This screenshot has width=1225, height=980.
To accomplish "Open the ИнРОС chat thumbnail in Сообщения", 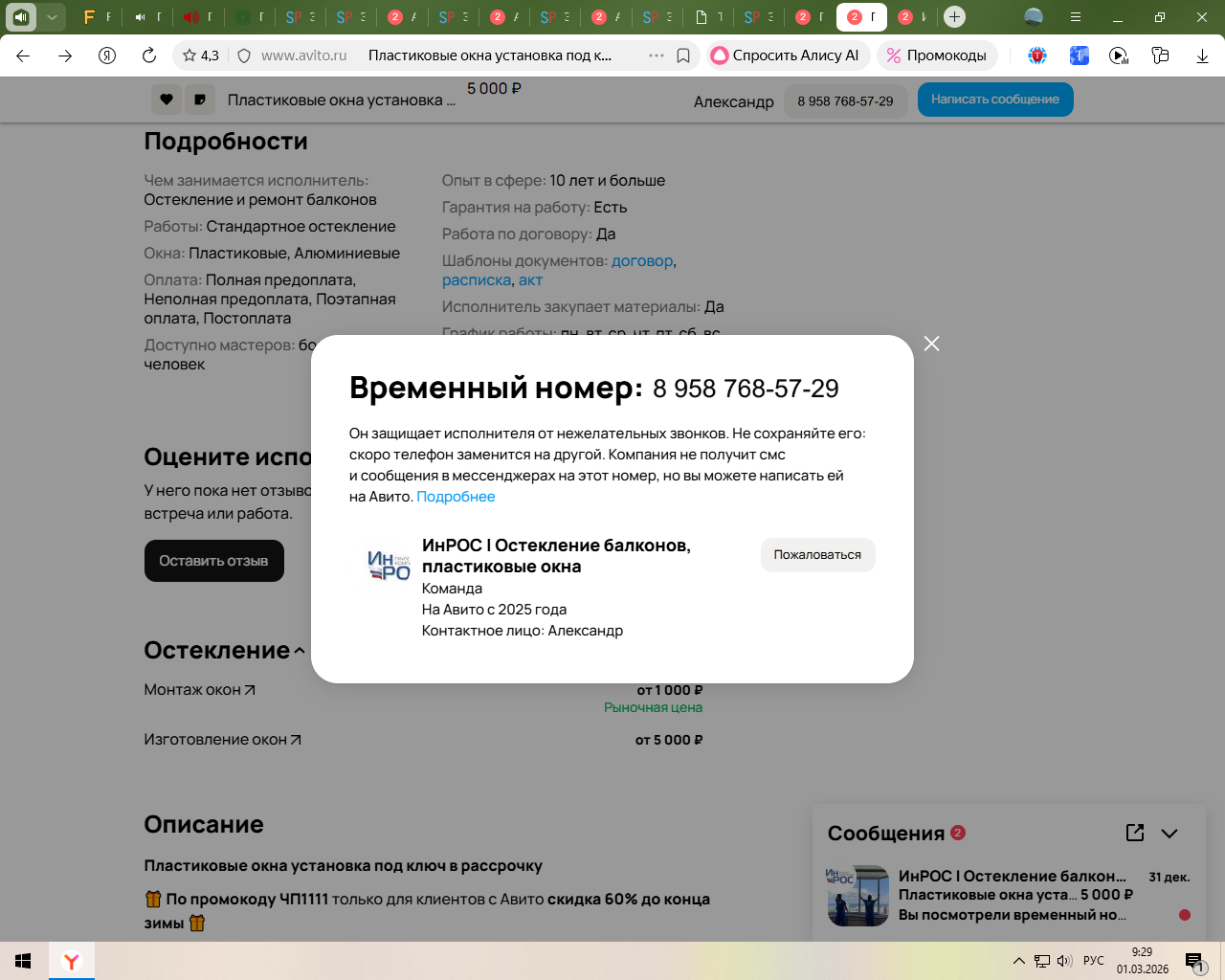I will point(857,896).
